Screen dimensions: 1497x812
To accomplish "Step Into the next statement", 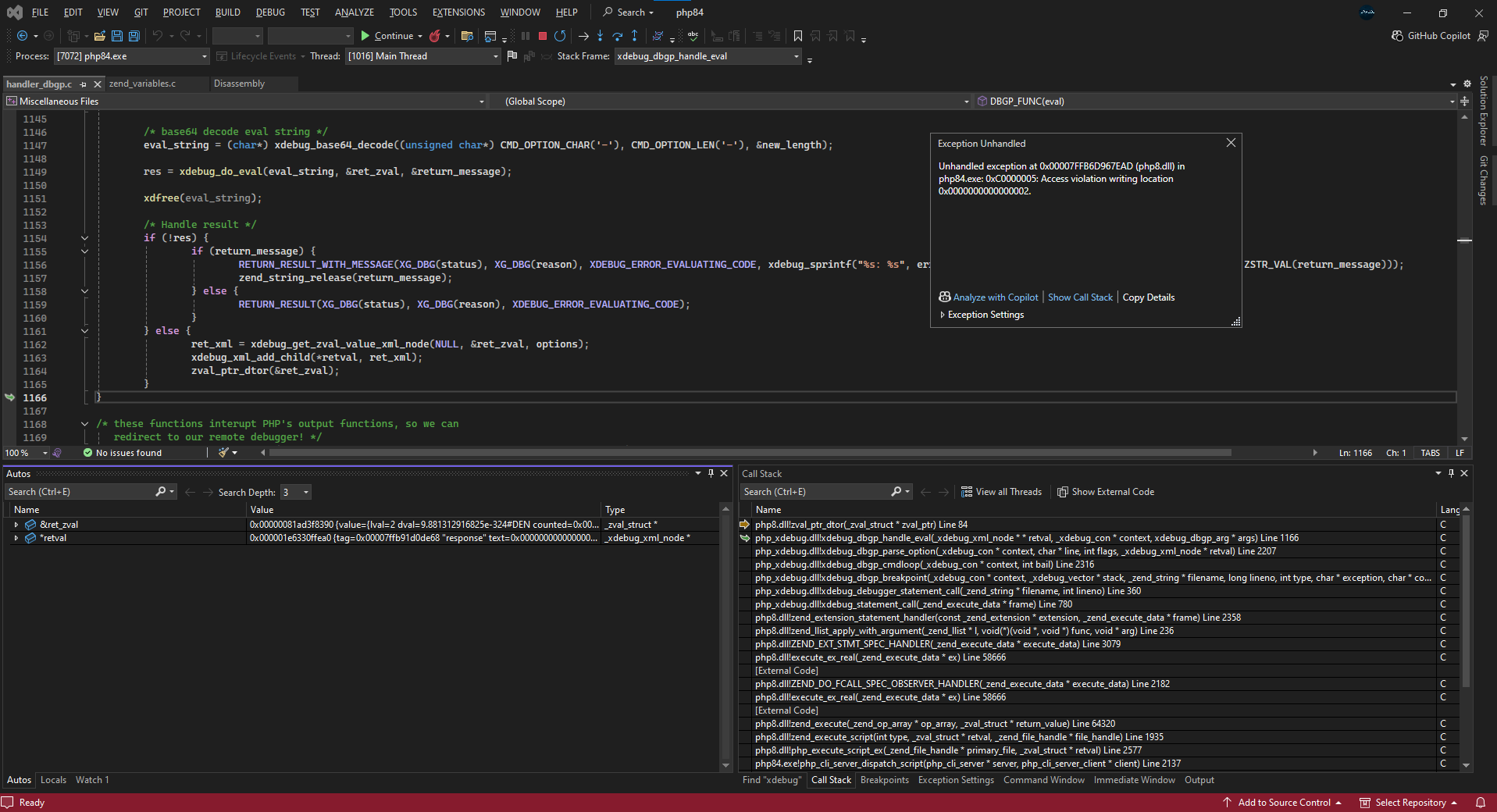I will tap(600, 36).
